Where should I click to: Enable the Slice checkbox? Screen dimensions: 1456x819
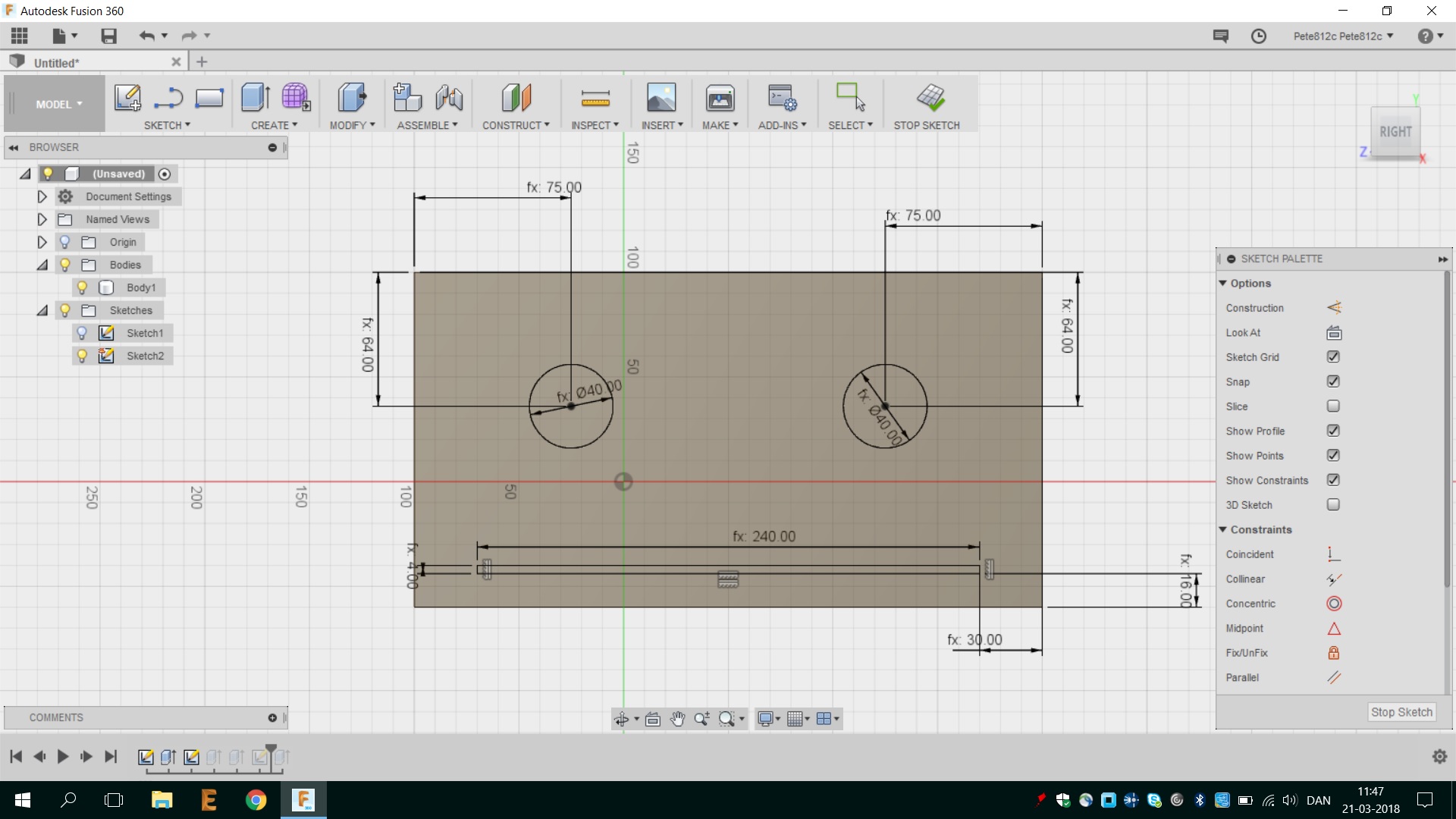point(1333,406)
